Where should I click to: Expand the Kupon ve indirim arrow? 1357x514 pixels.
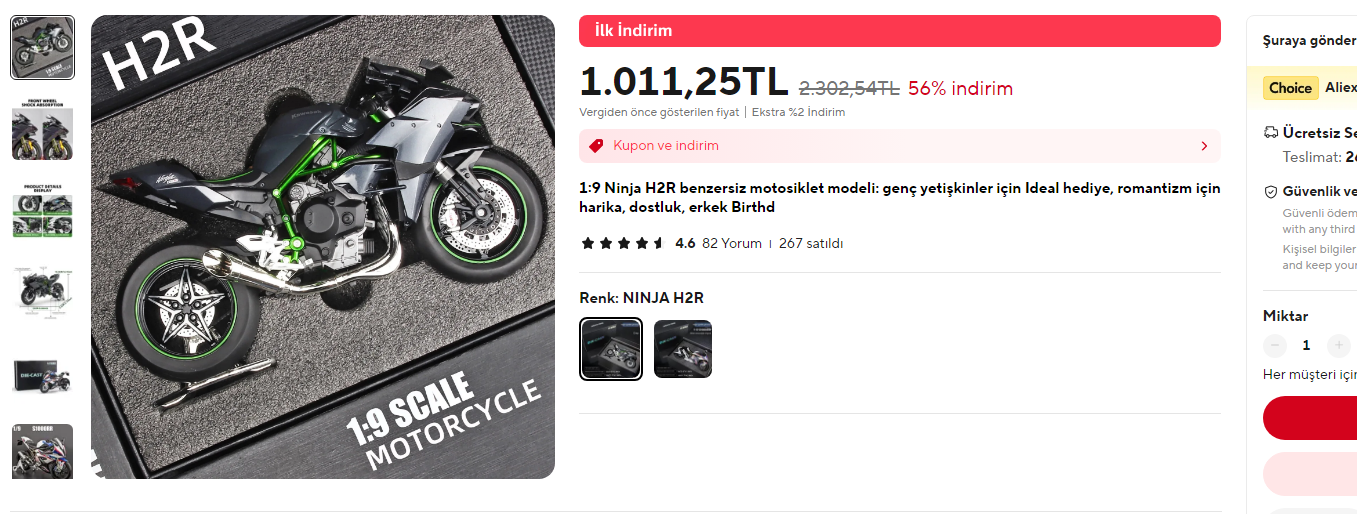coord(1204,146)
